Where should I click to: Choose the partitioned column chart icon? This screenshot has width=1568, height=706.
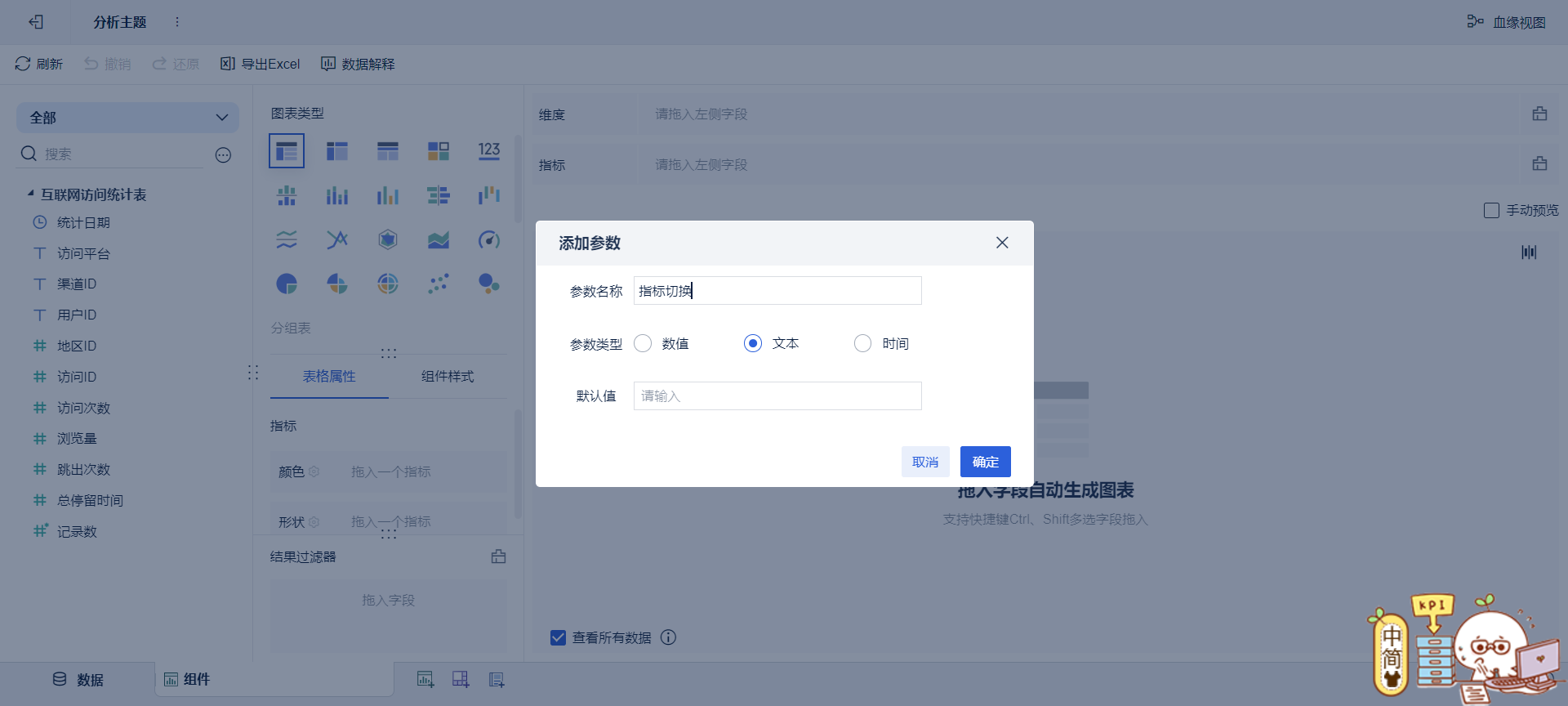[287, 195]
